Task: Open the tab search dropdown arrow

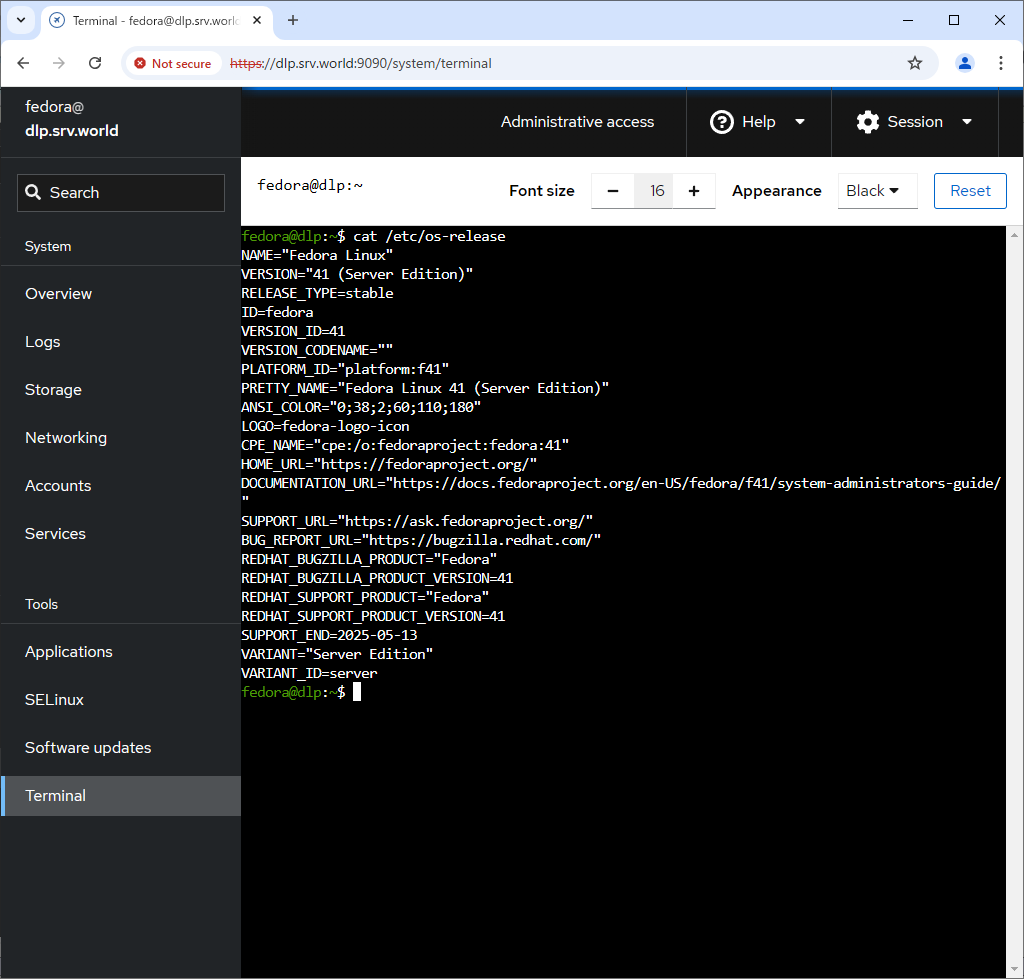Action: click(21, 20)
